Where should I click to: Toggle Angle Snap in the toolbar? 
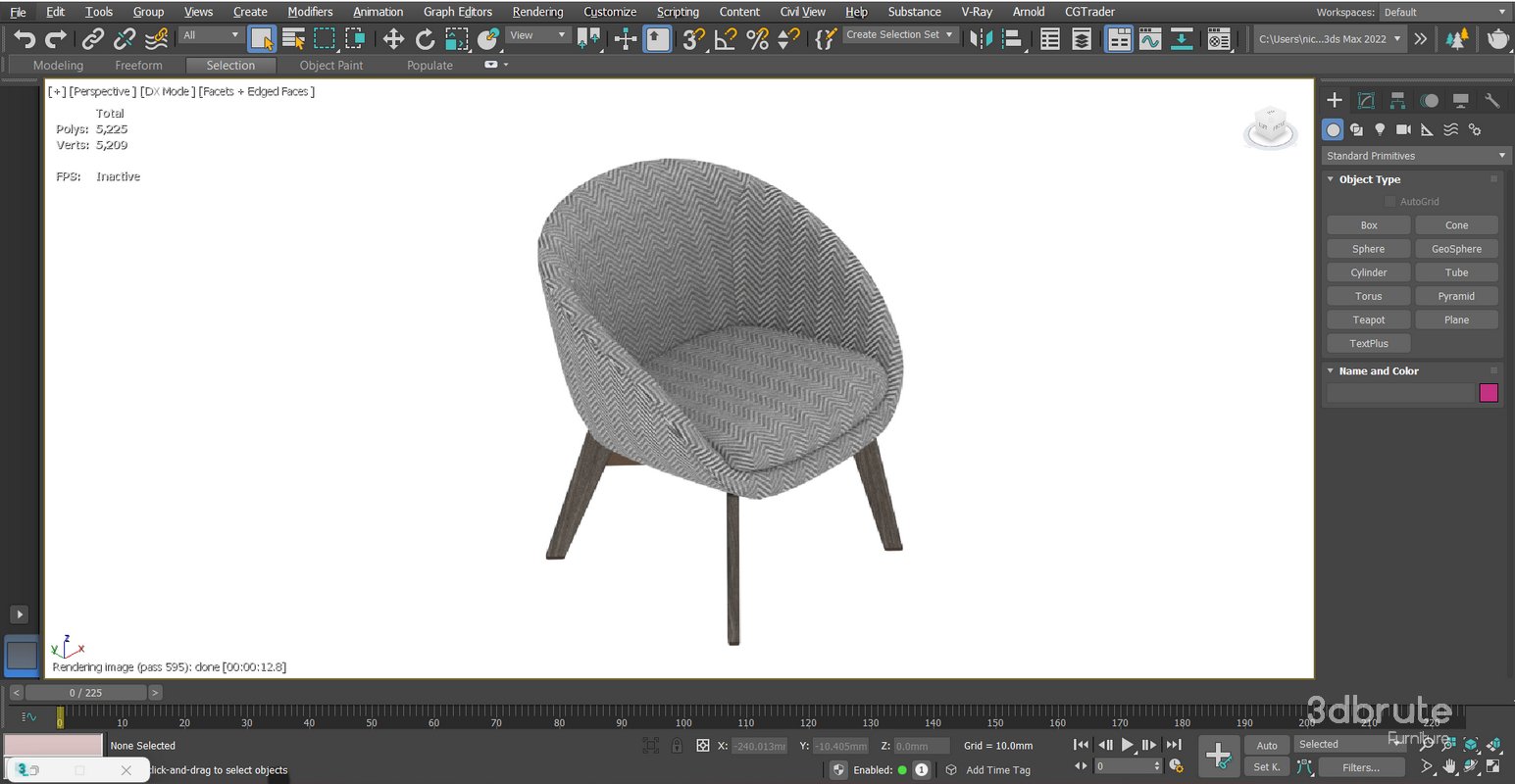tap(723, 39)
